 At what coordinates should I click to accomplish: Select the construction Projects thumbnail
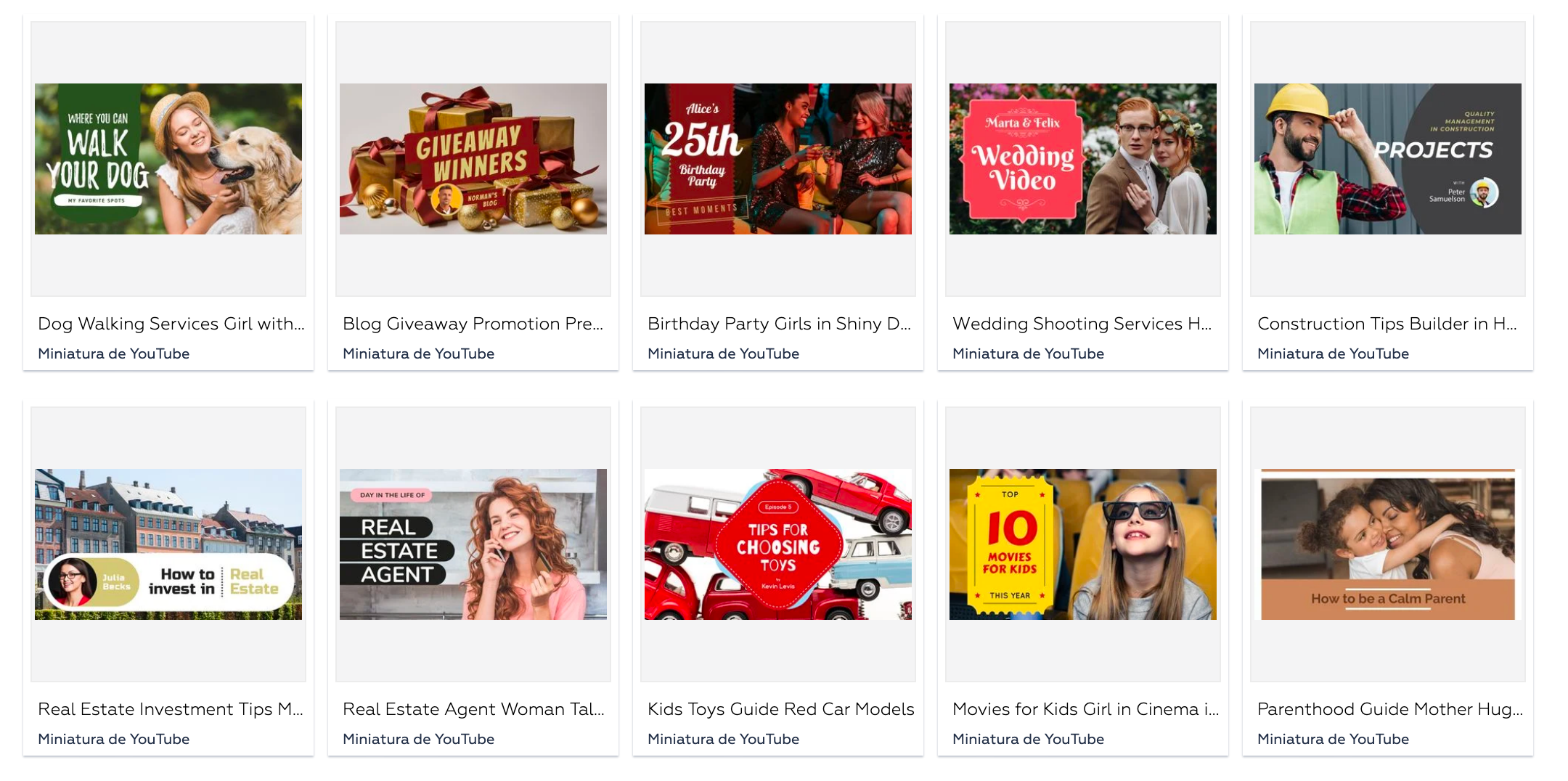coord(1388,159)
